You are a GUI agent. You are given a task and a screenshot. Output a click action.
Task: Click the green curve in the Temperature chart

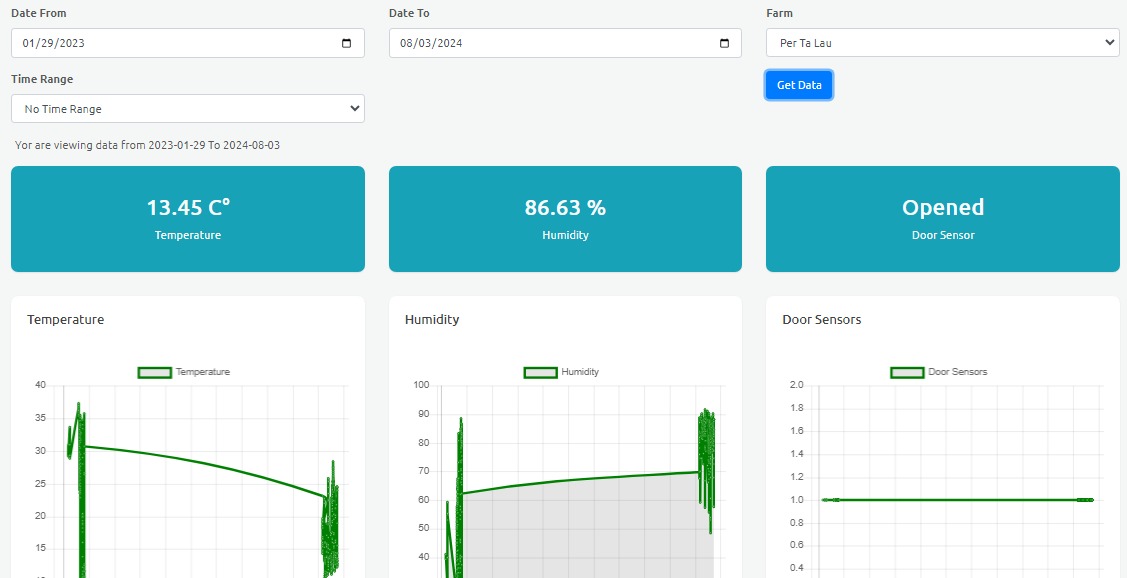click(200, 463)
